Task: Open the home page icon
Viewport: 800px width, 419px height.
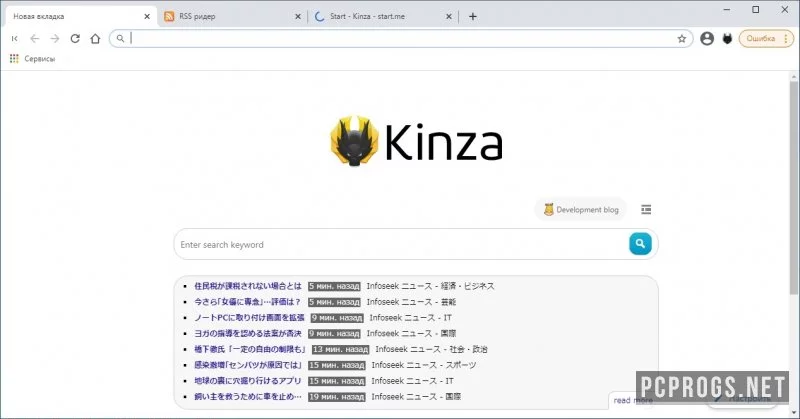Action: 95,38
